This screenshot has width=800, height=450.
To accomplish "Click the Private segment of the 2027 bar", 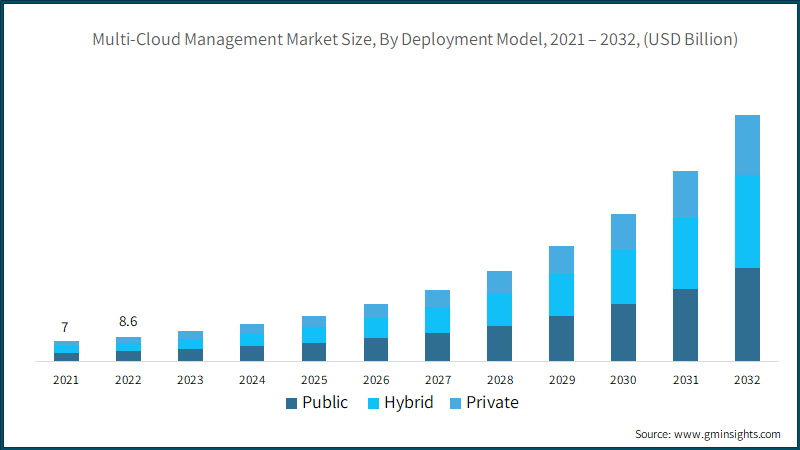I will (438, 298).
